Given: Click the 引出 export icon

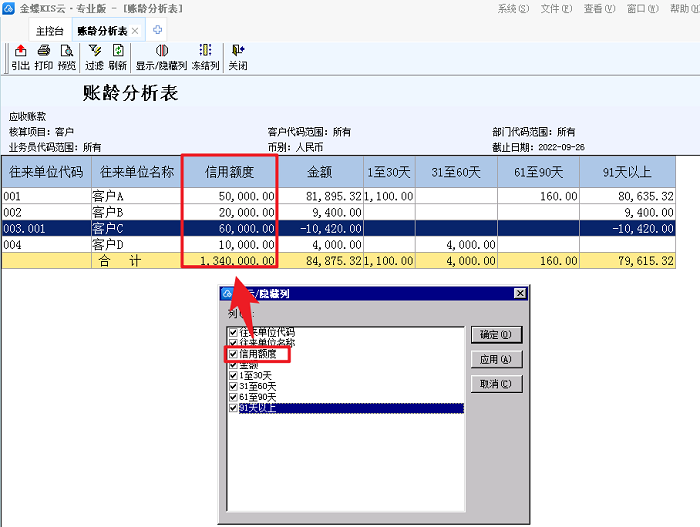Looking at the screenshot, I should click(20, 57).
